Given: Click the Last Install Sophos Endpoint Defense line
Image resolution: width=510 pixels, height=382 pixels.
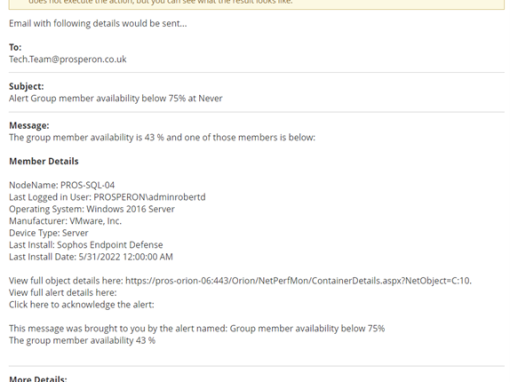Looking at the screenshot, I should [86, 245].
